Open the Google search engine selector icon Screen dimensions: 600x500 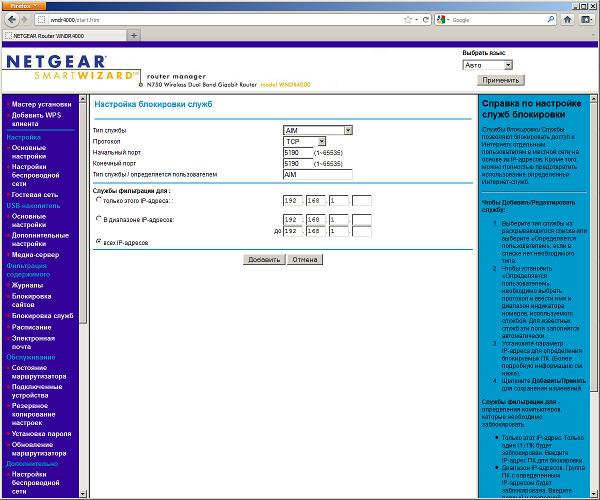click(x=443, y=20)
